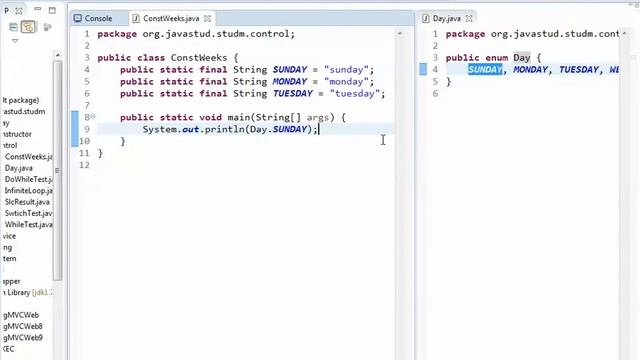Click the package declaration in ConstWeeks.java
The height and width of the screenshot is (360, 640).
pos(196,34)
